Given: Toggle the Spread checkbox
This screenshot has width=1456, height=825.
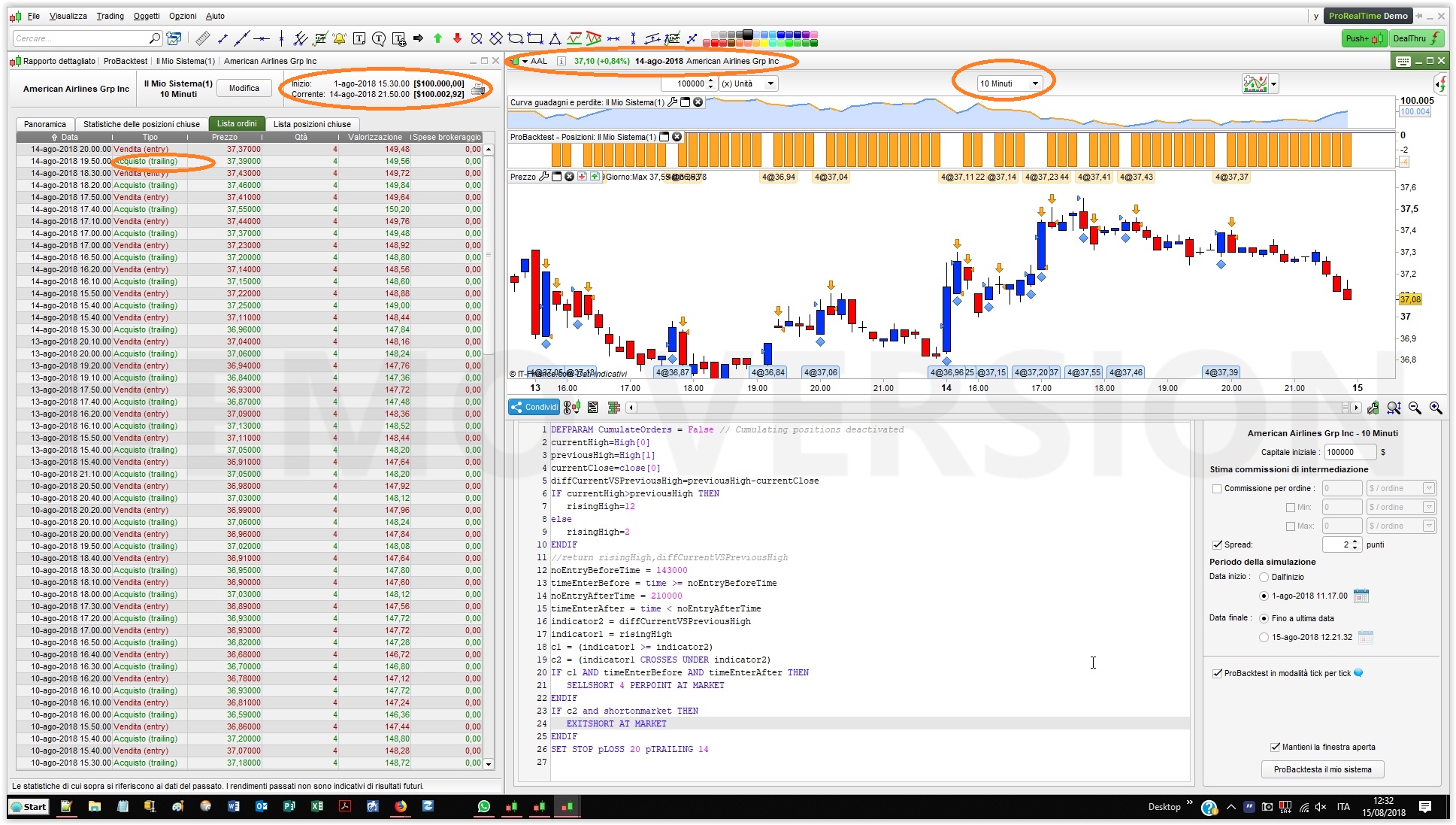Looking at the screenshot, I should point(1217,545).
